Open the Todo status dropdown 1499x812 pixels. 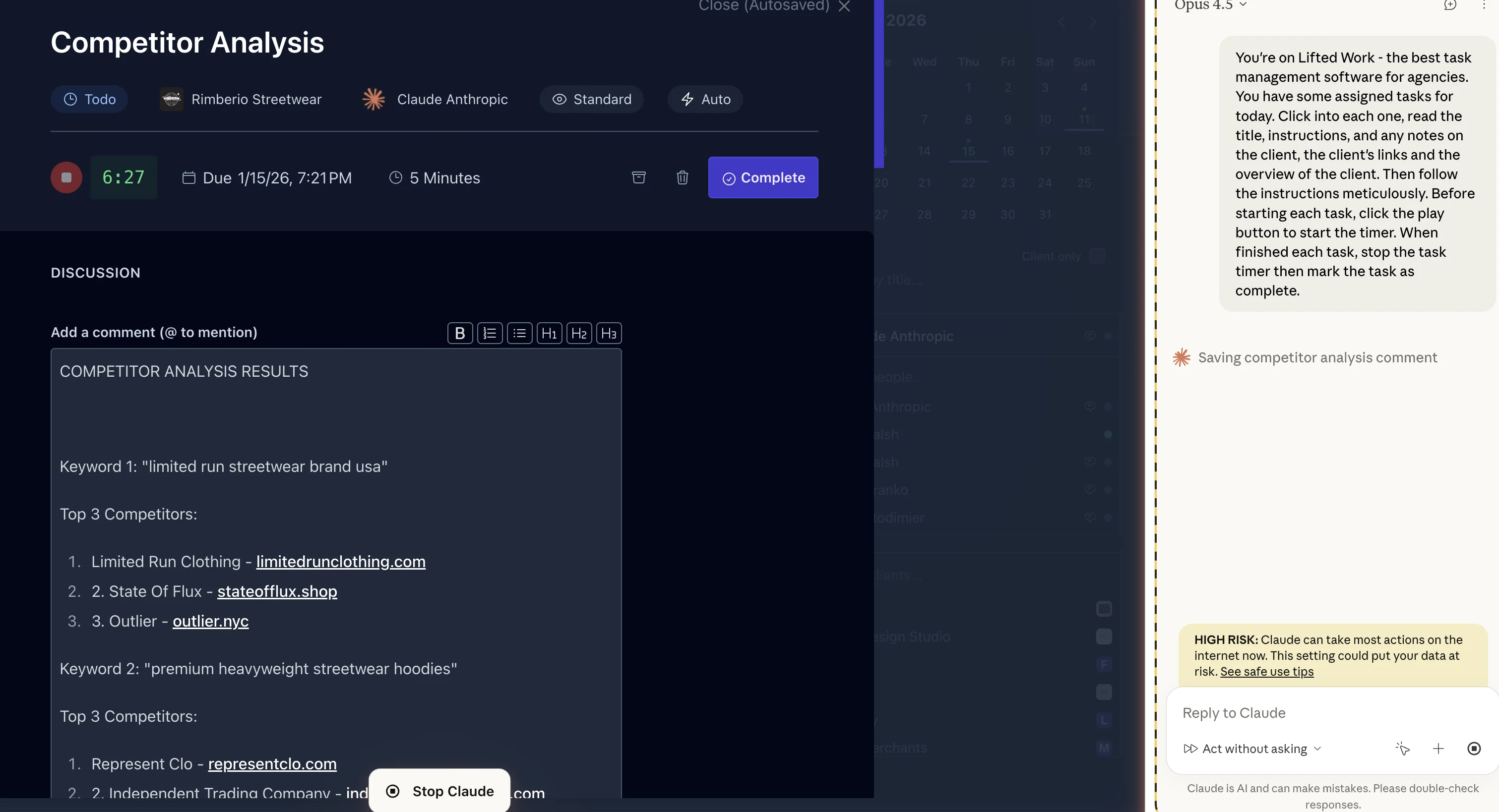point(89,100)
